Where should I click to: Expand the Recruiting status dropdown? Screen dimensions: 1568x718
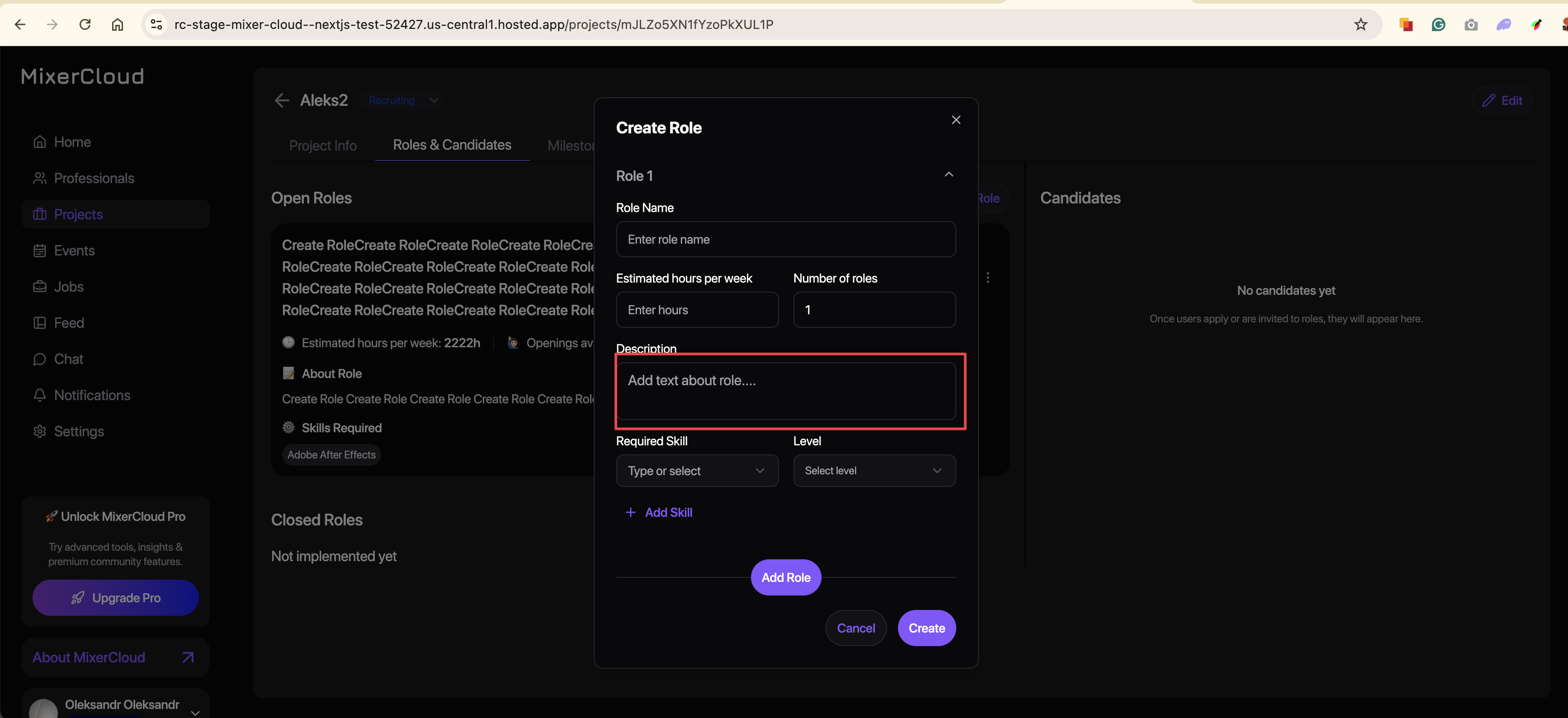click(x=434, y=100)
